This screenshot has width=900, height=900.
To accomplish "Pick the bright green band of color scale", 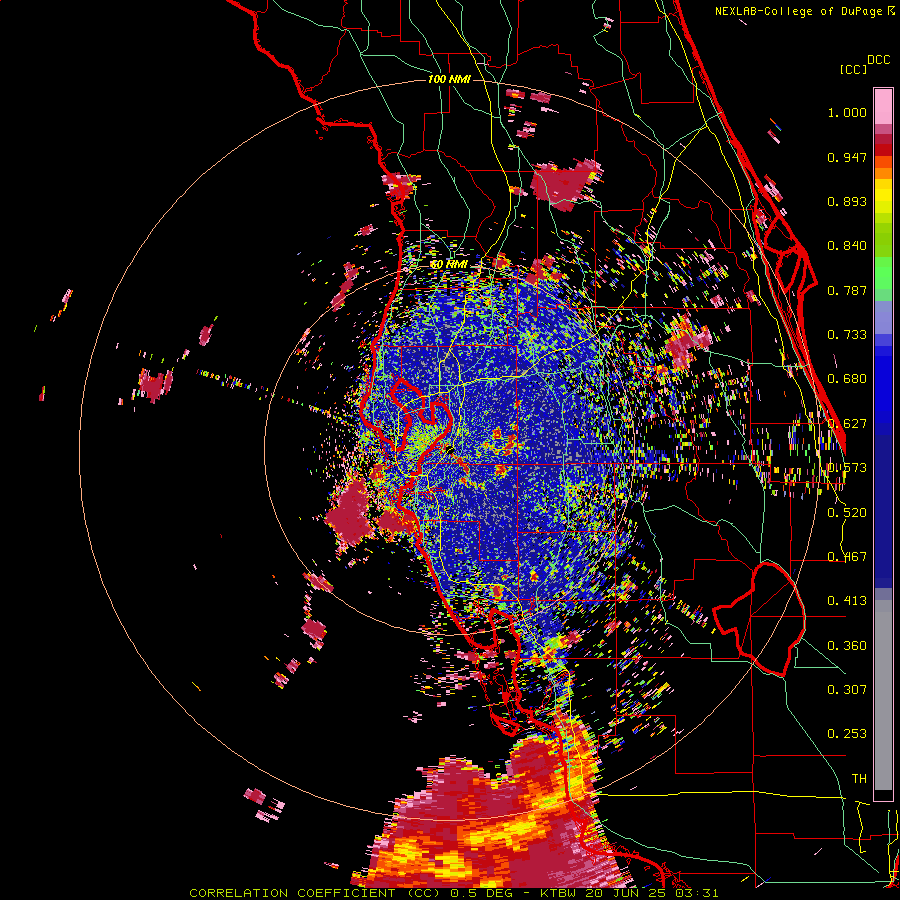I will click(x=883, y=273).
